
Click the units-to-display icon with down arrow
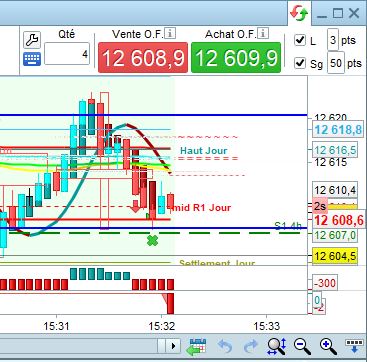[354, 346]
